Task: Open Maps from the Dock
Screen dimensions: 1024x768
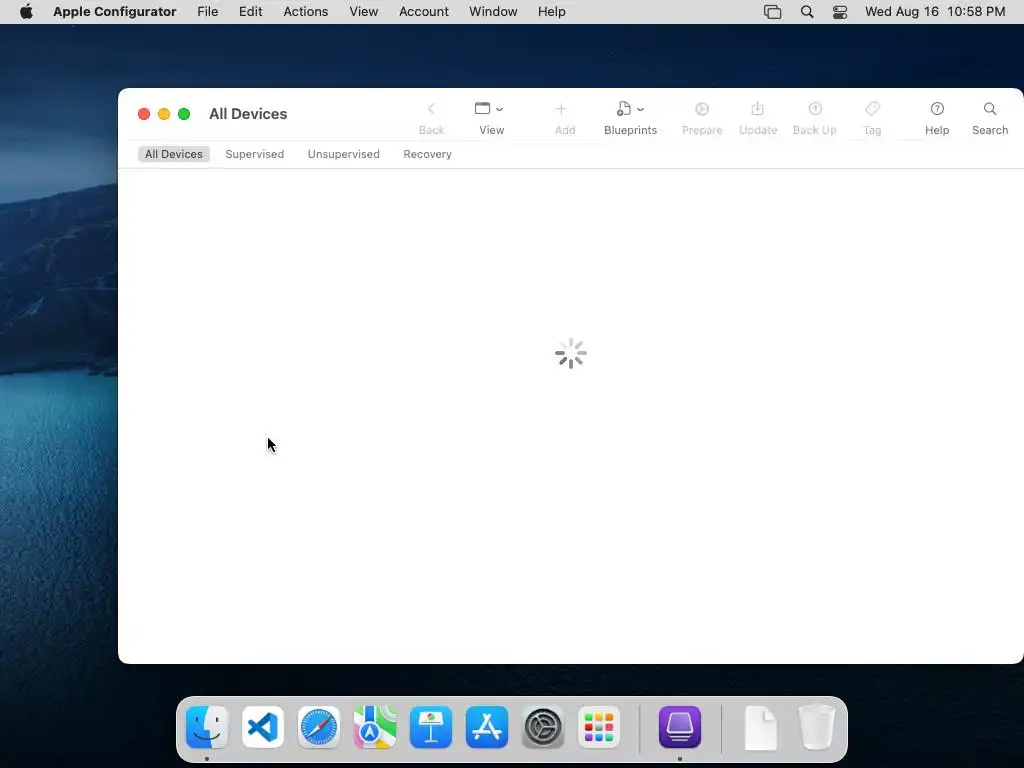Action: (x=375, y=727)
